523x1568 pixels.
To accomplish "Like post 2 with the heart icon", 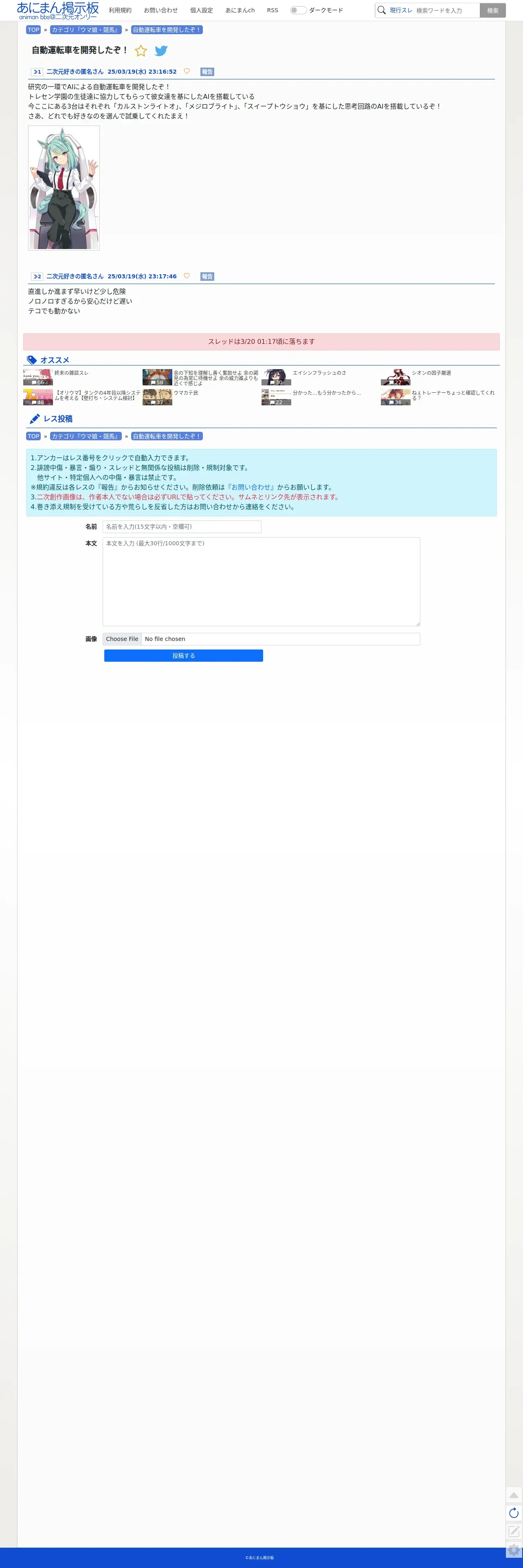I will pyautogui.click(x=187, y=276).
